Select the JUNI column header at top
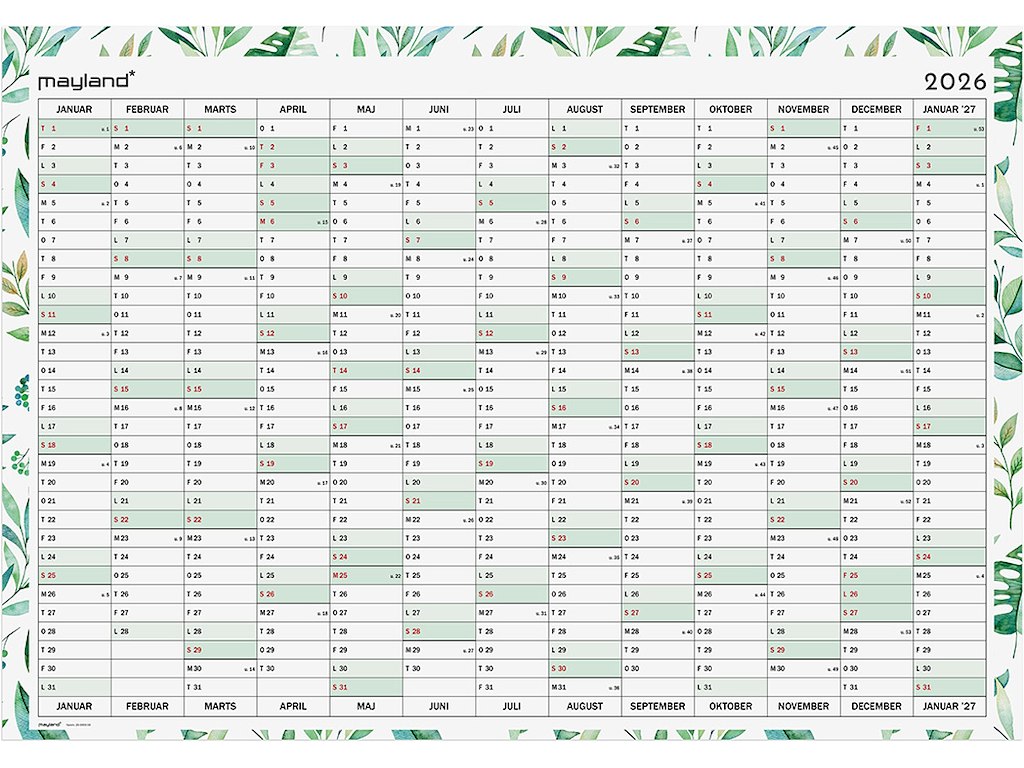Image resolution: width=1024 pixels, height=768 pixels. click(439, 109)
